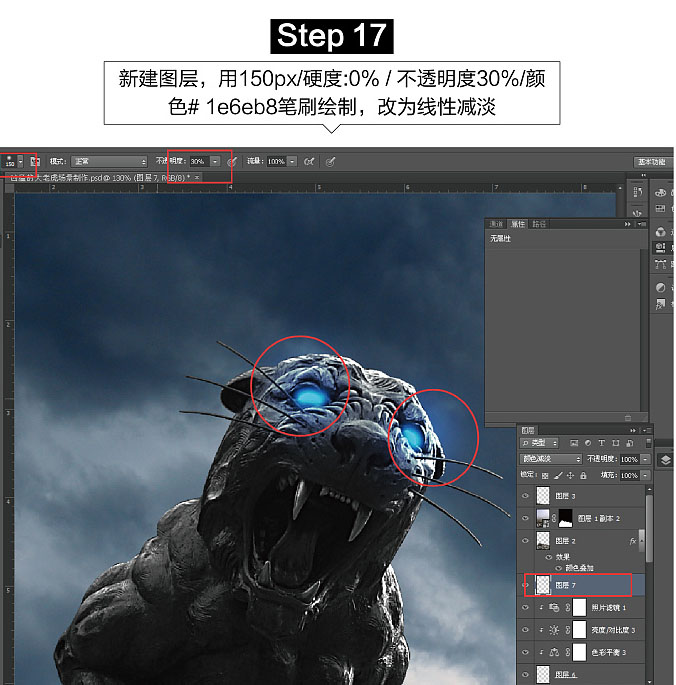Lock image pixels brush icon

point(558,475)
